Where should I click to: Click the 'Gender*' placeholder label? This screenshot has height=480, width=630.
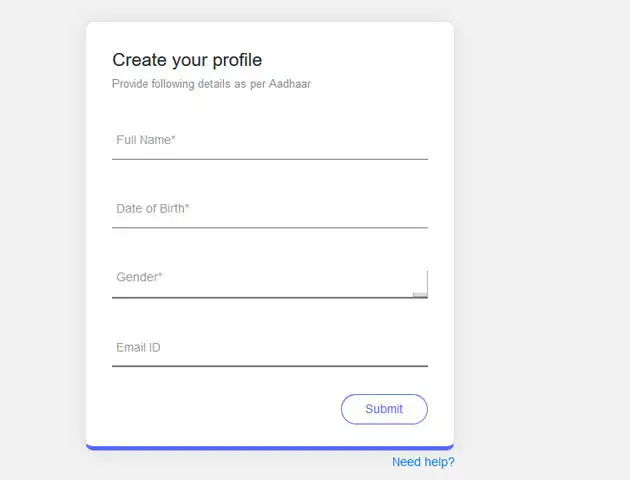139,277
